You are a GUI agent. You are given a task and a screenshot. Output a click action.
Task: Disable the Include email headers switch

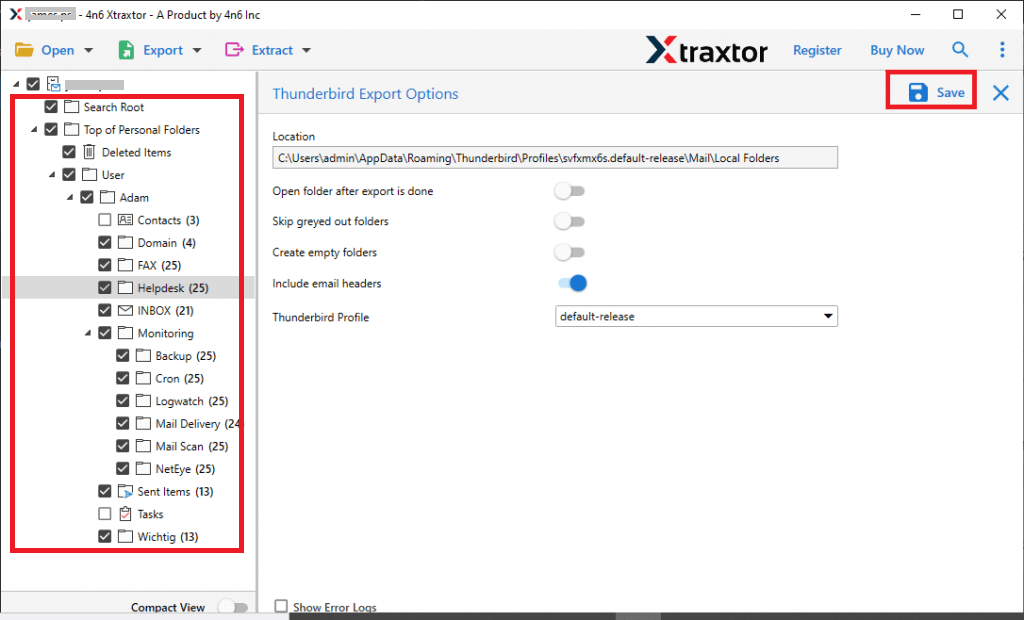[x=571, y=284]
